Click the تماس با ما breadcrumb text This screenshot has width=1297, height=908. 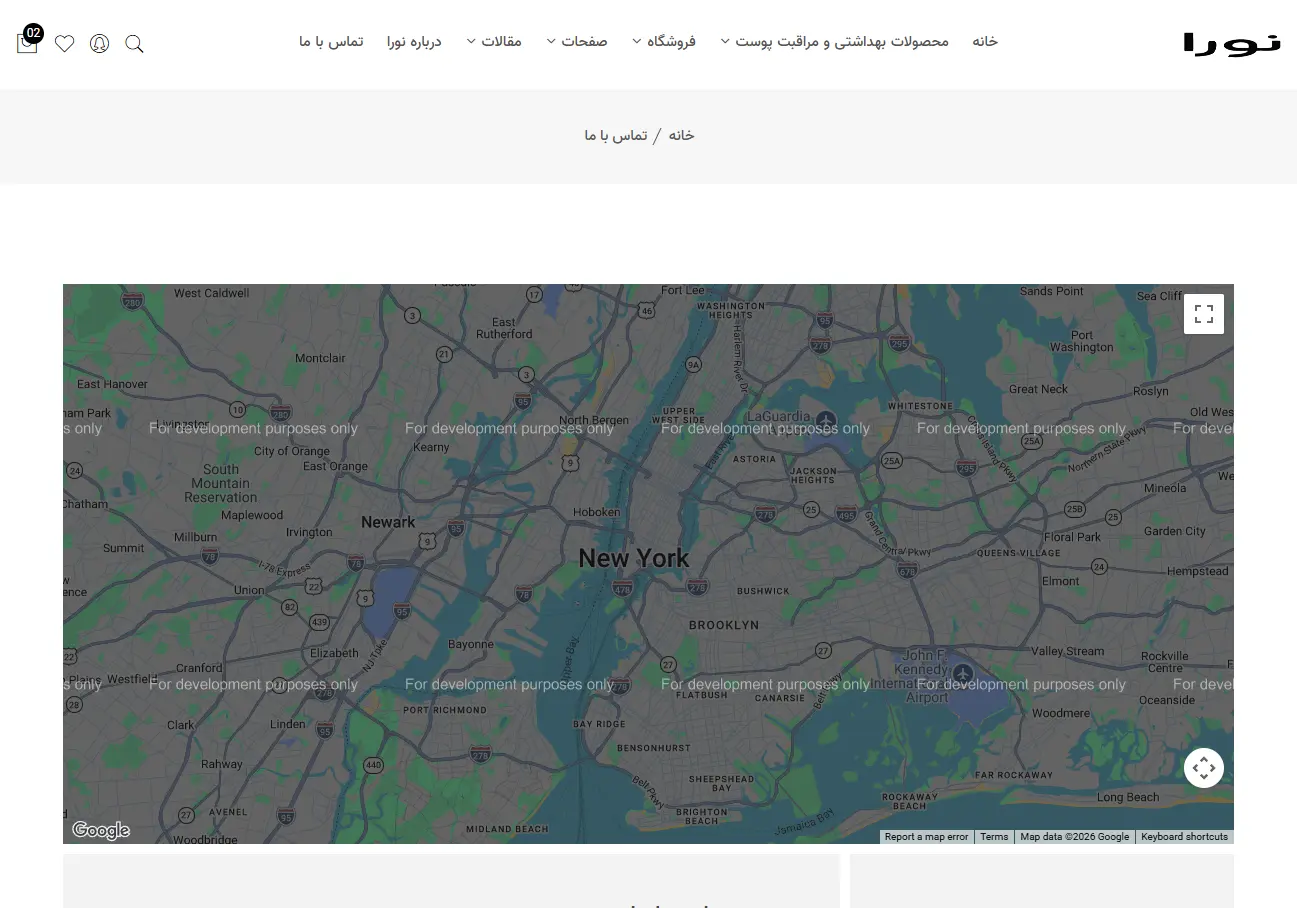coord(616,135)
